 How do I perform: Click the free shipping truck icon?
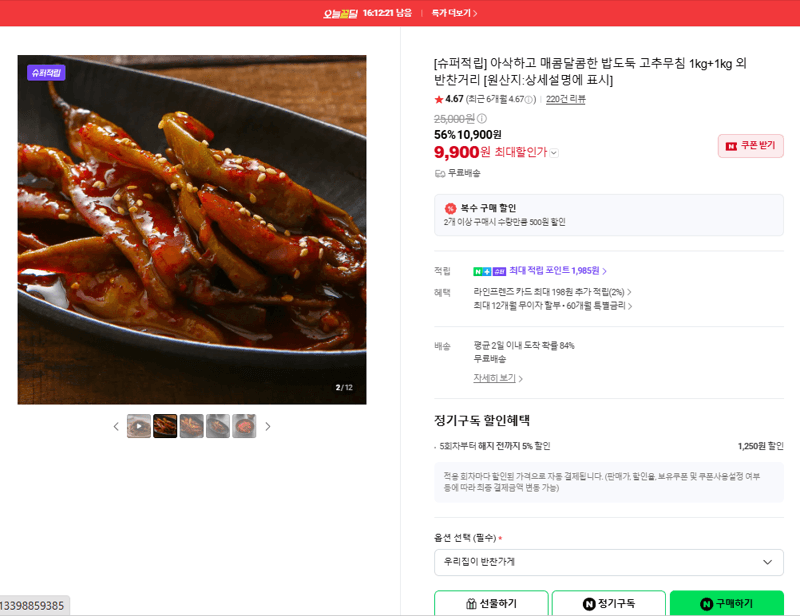pos(440,174)
